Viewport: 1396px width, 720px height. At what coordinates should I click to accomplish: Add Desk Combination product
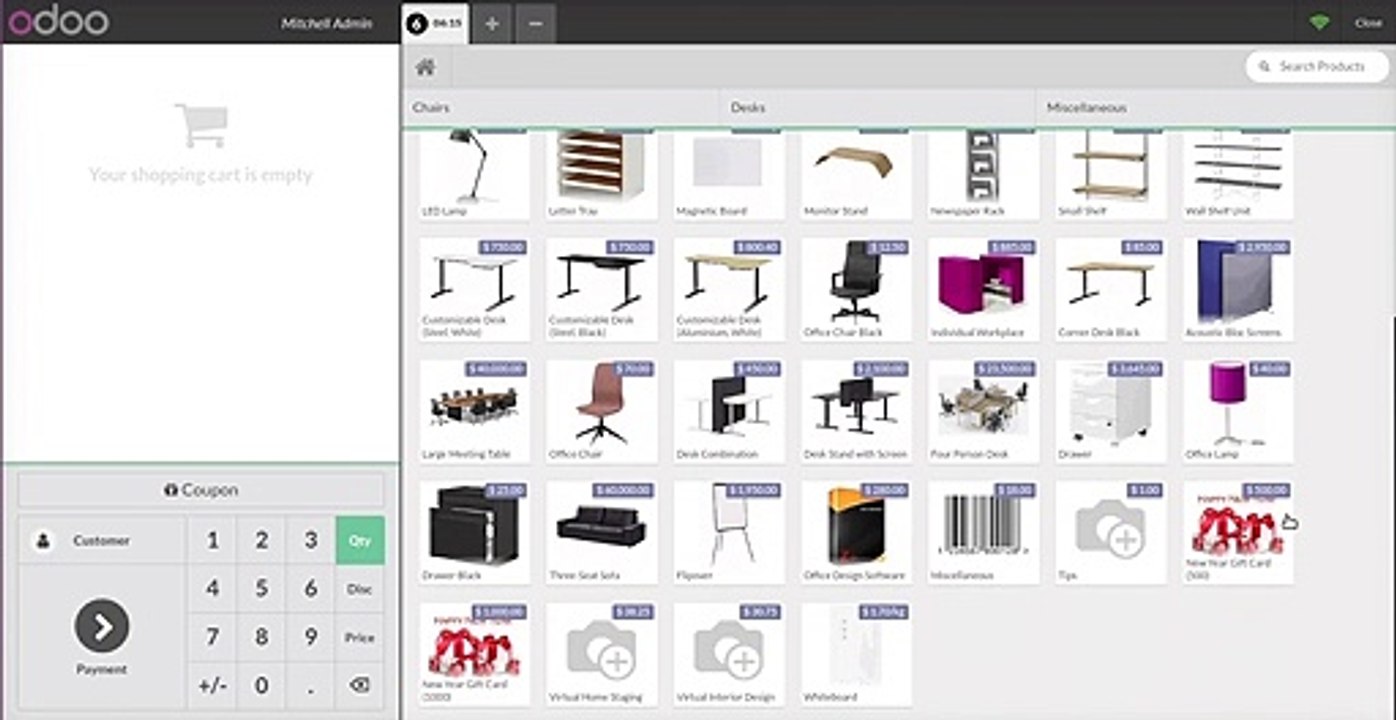pyautogui.click(x=729, y=411)
